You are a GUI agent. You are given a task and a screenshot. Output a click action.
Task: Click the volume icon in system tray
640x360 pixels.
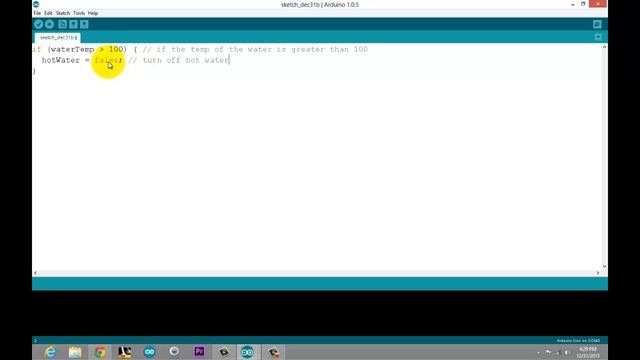[x=567, y=352]
